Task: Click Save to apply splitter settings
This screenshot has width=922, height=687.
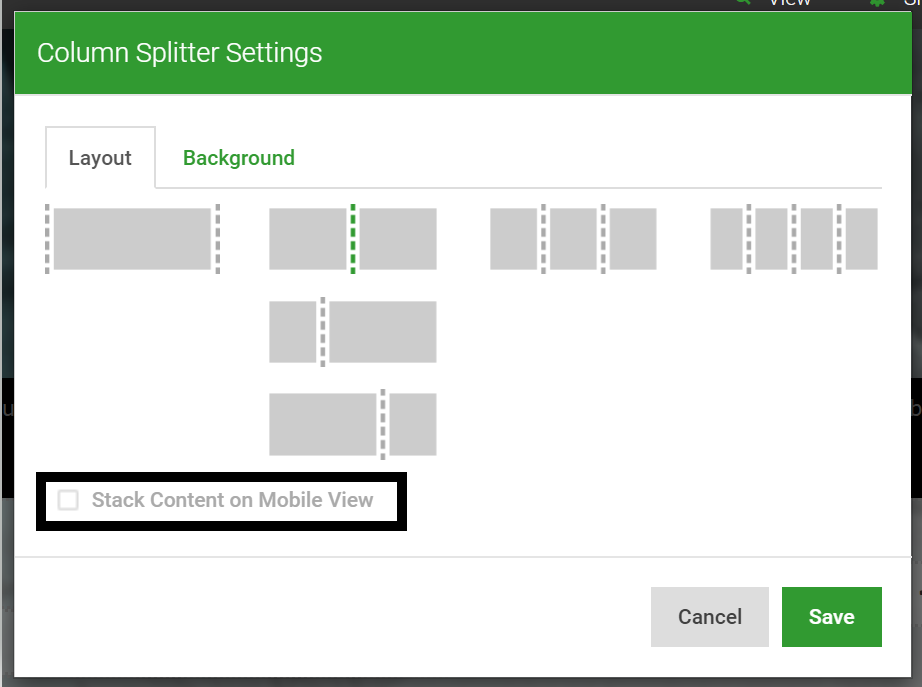Action: (x=831, y=617)
